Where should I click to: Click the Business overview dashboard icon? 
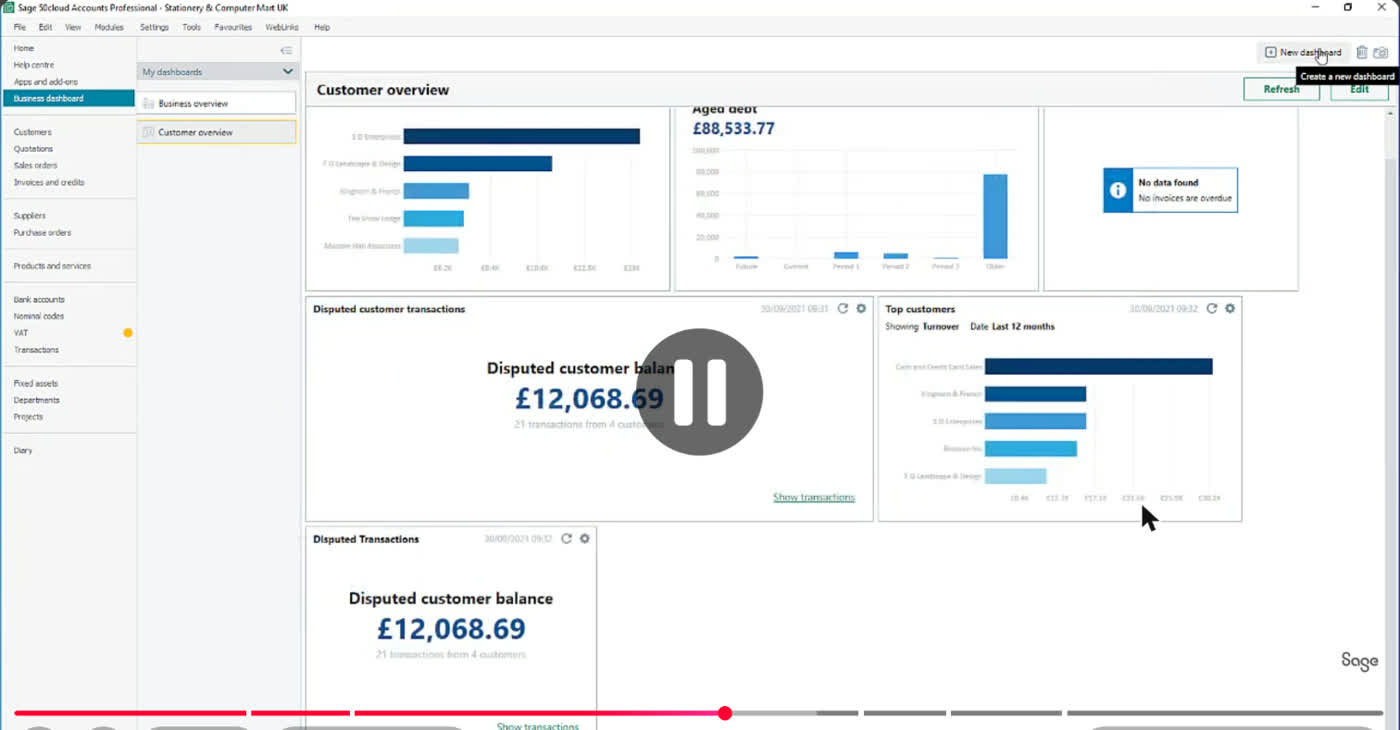(x=149, y=103)
